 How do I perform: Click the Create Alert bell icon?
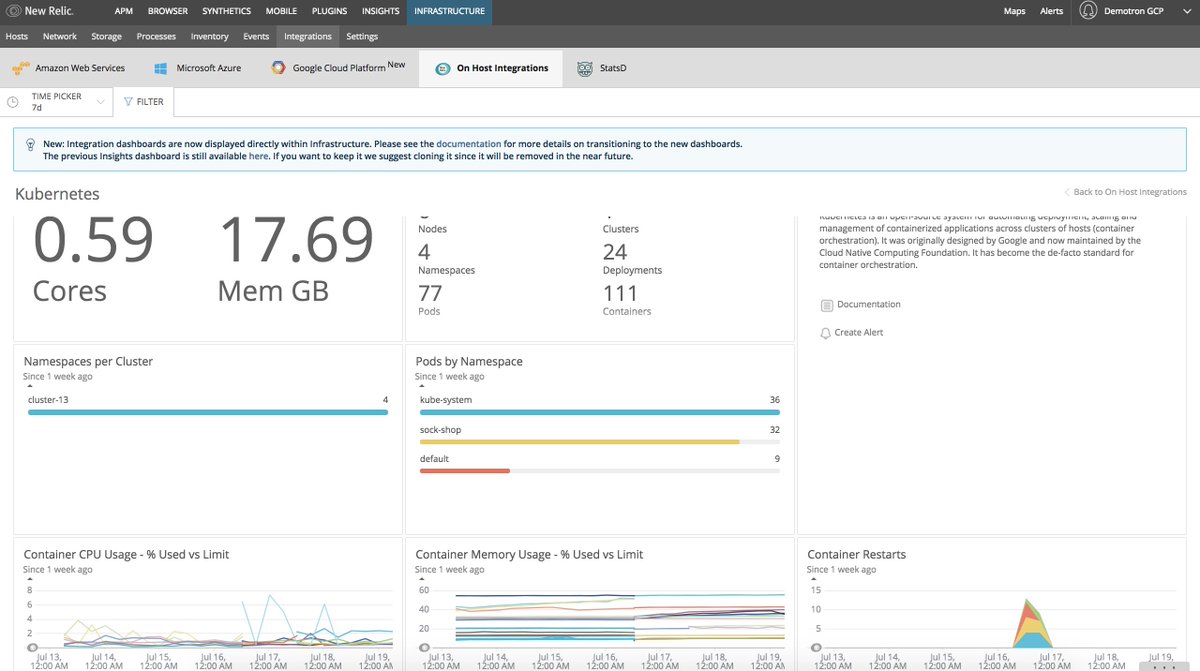[826, 333]
